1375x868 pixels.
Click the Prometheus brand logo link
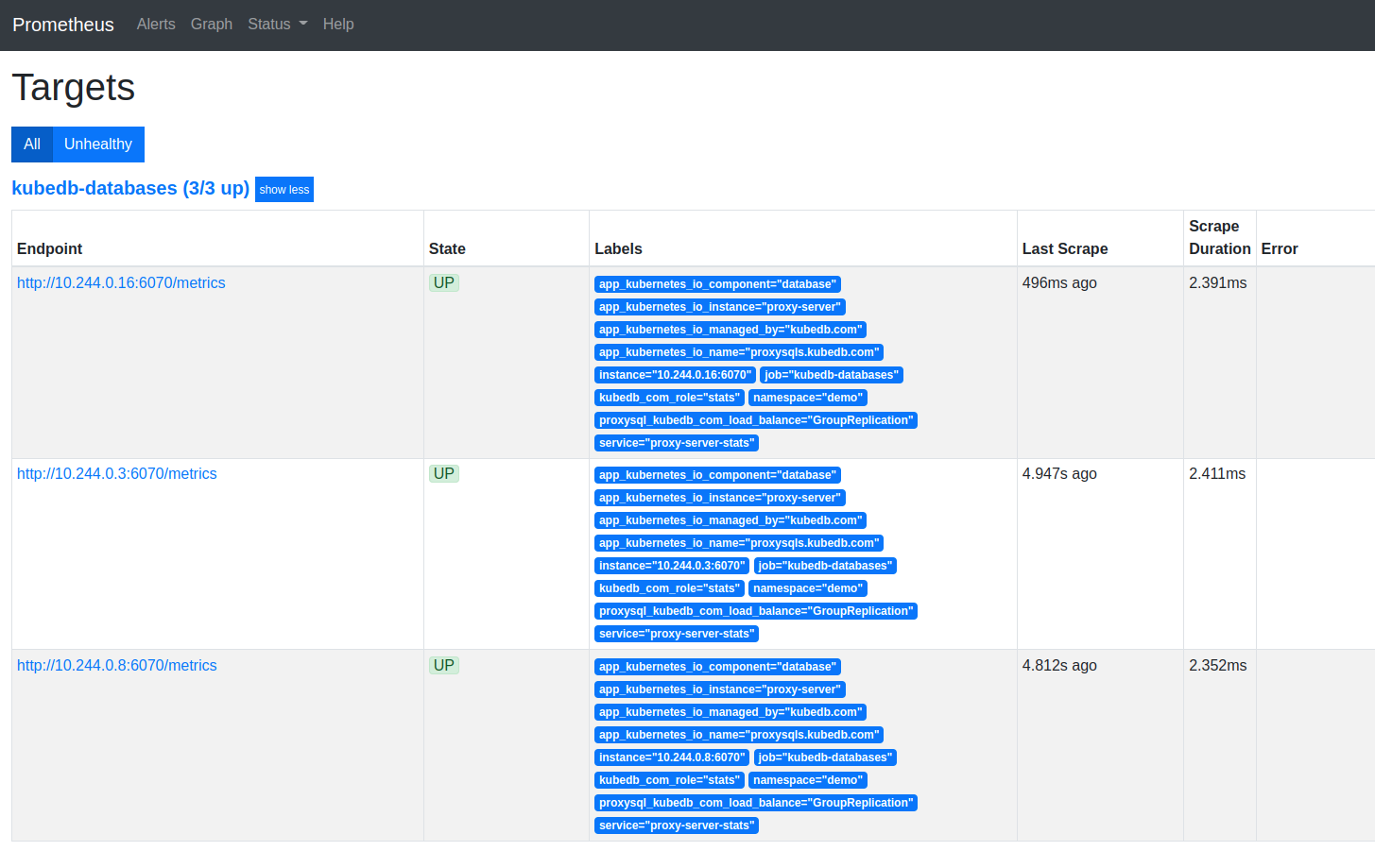click(62, 25)
